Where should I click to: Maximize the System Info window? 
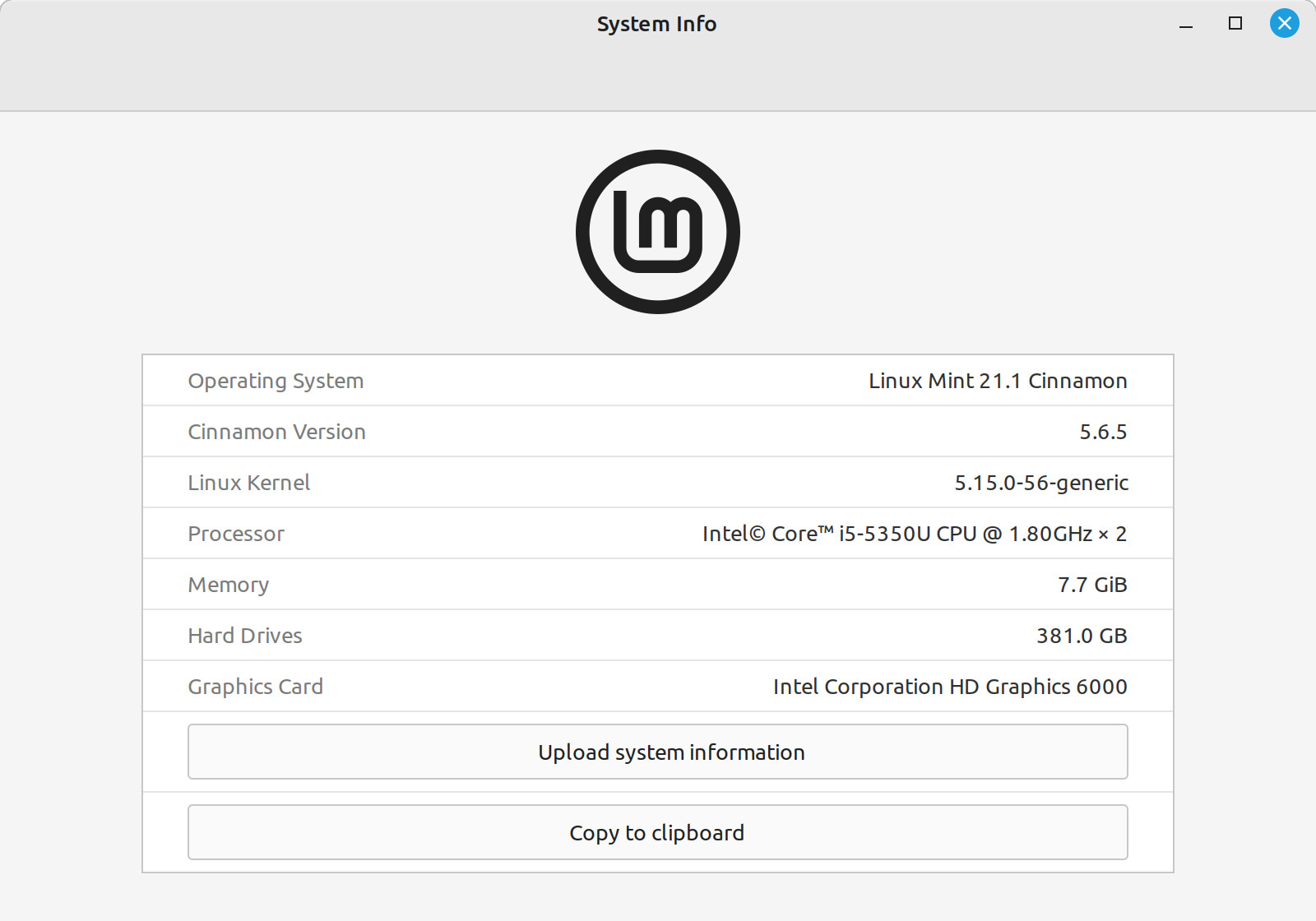click(x=1235, y=23)
